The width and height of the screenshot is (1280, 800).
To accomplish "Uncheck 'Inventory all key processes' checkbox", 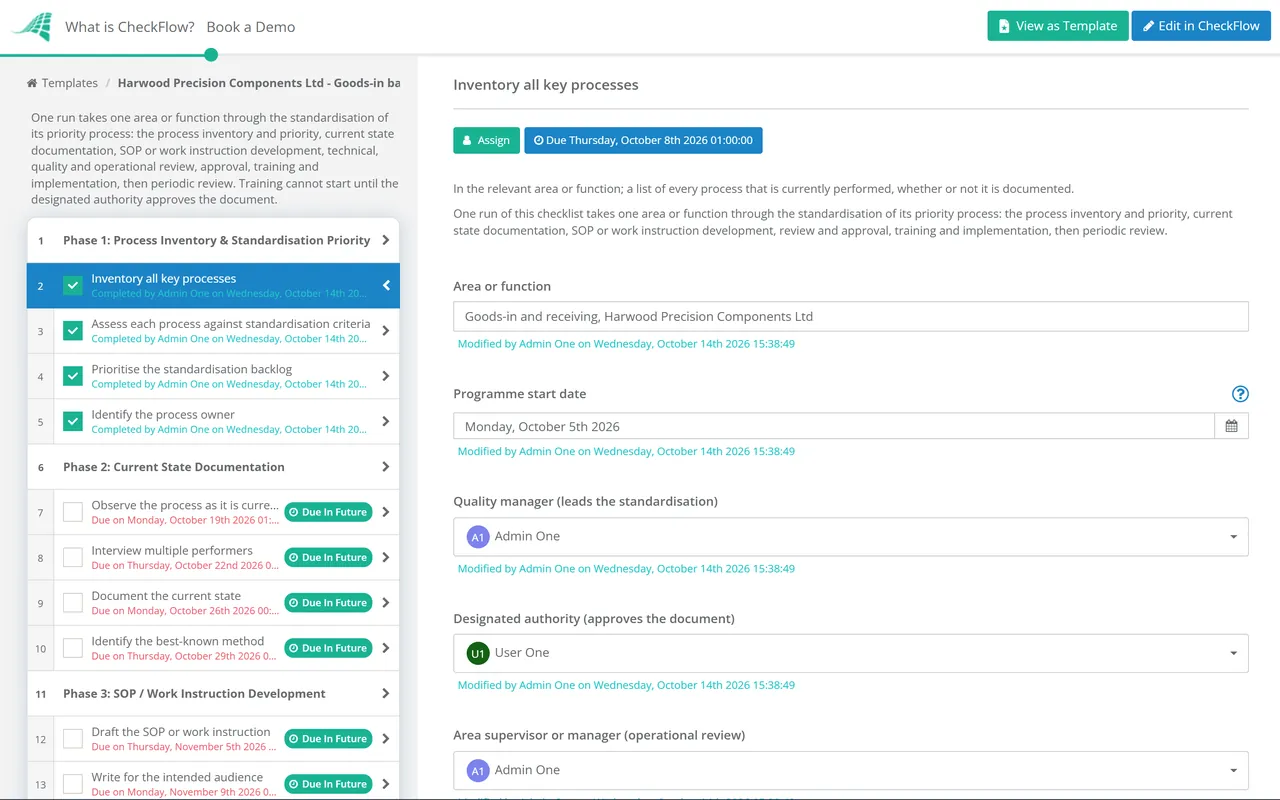I will pyautogui.click(x=73, y=286).
